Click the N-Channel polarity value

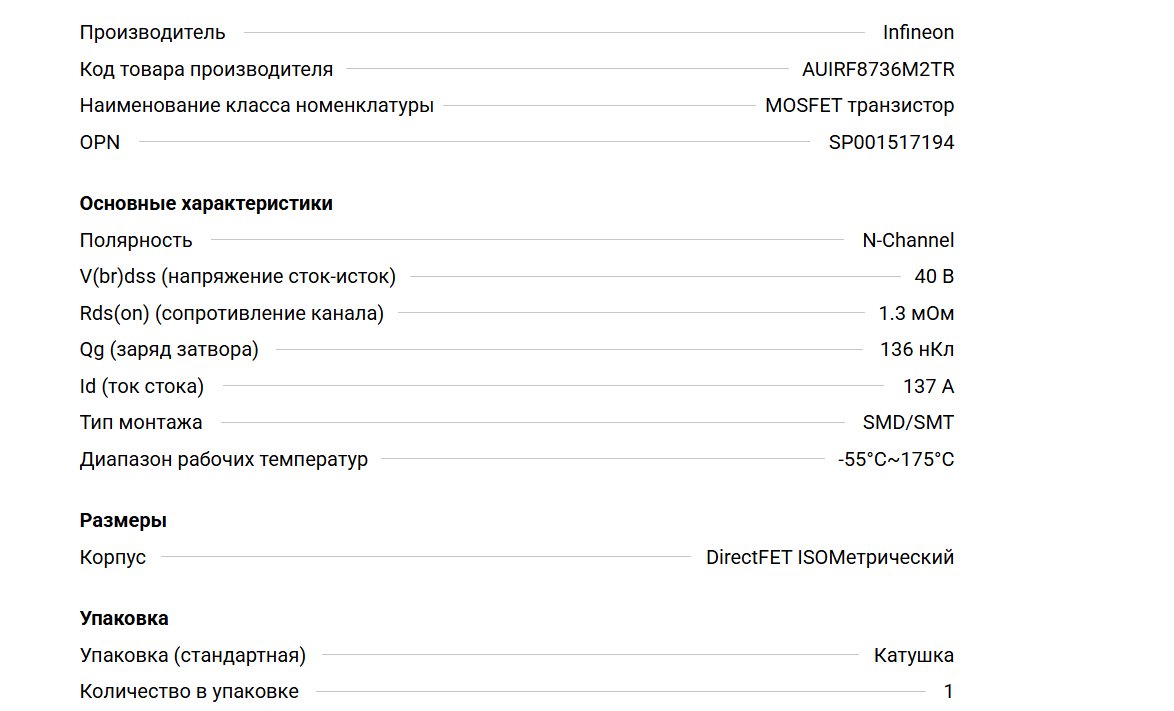[908, 240]
